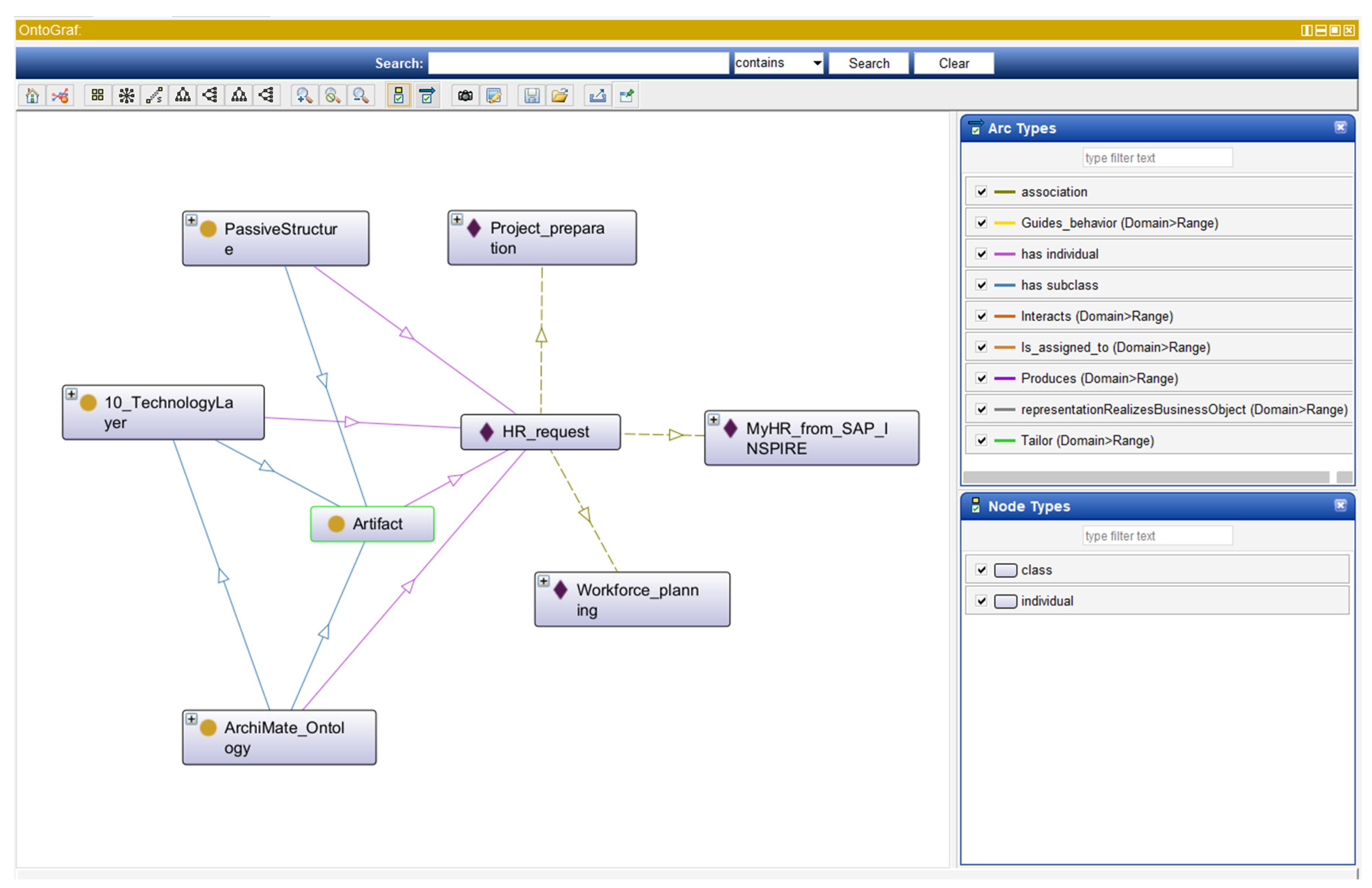This screenshot has width=1372, height=888.
Task: Uncheck the association arc type
Action: click(981, 192)
